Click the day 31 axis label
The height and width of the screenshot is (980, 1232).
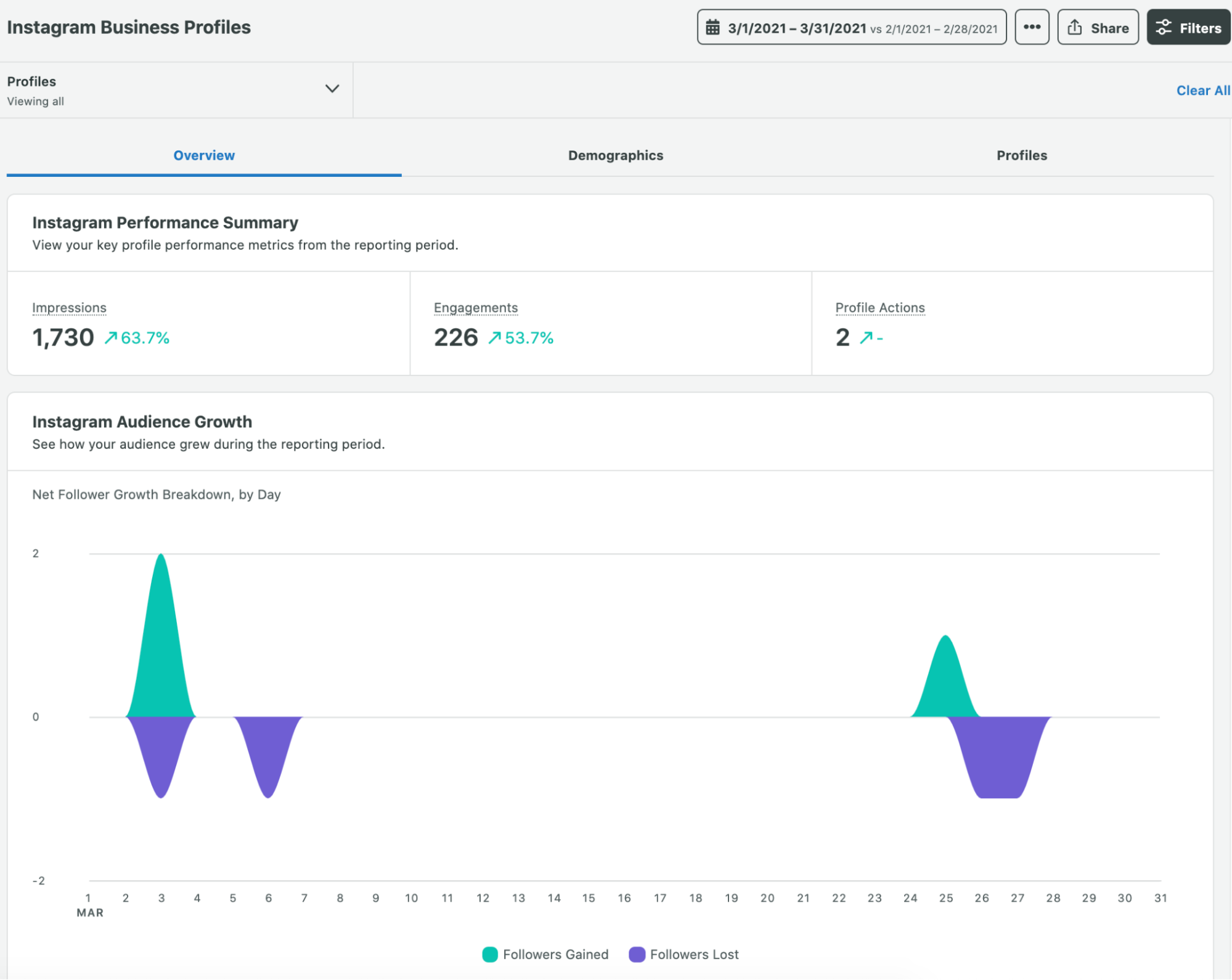pos(1161,898)
